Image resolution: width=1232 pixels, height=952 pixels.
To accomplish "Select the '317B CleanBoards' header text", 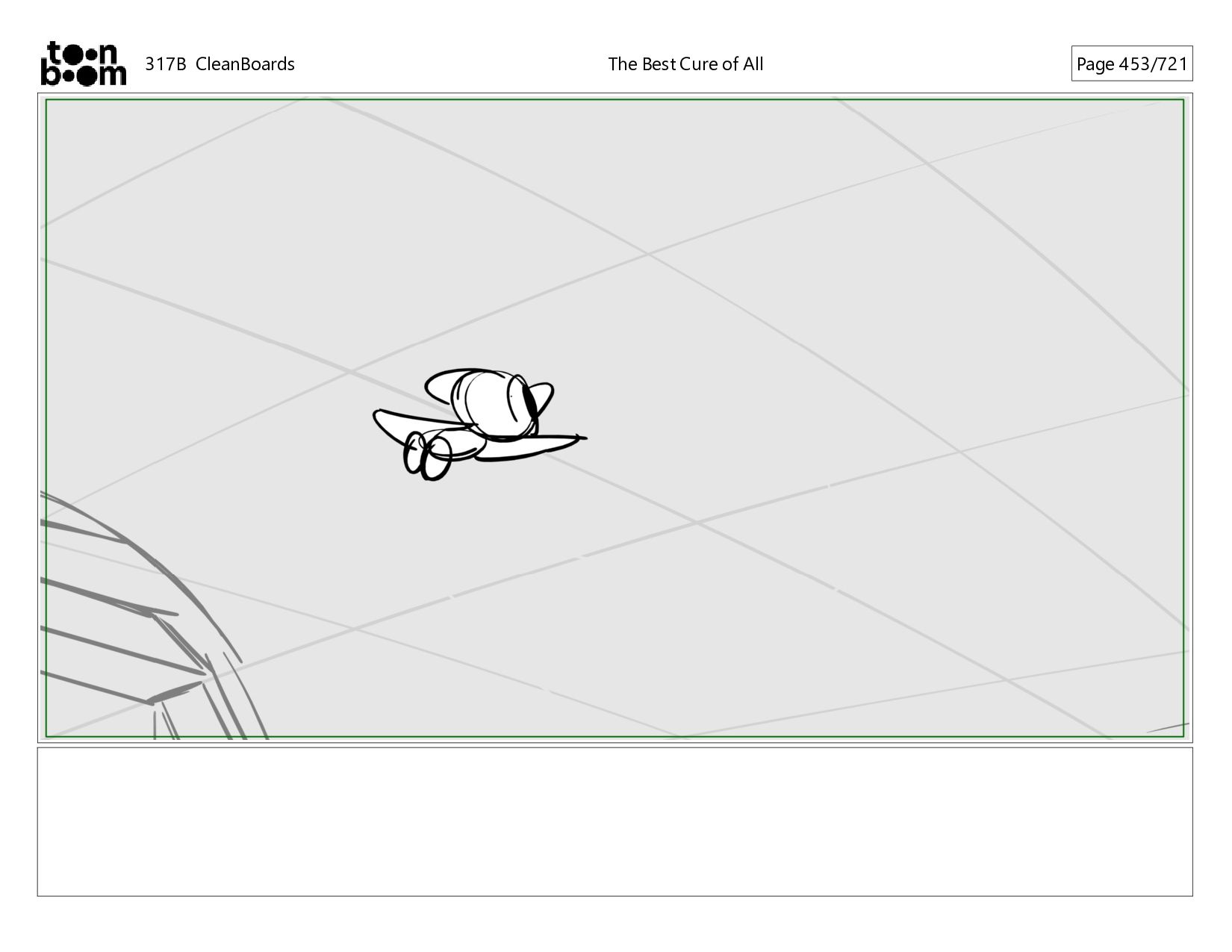I will click(220, 64).
